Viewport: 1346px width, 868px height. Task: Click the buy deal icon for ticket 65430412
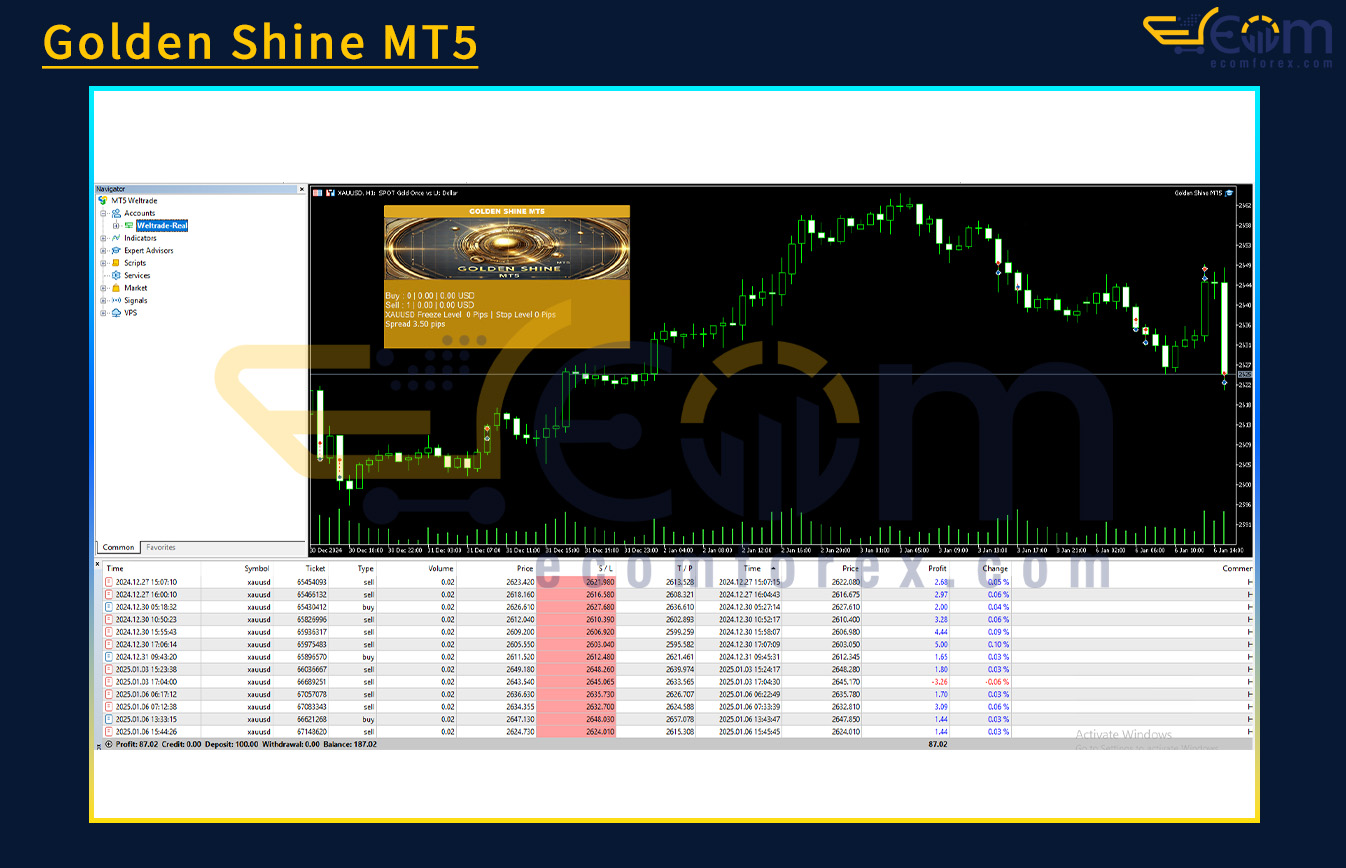109,607
